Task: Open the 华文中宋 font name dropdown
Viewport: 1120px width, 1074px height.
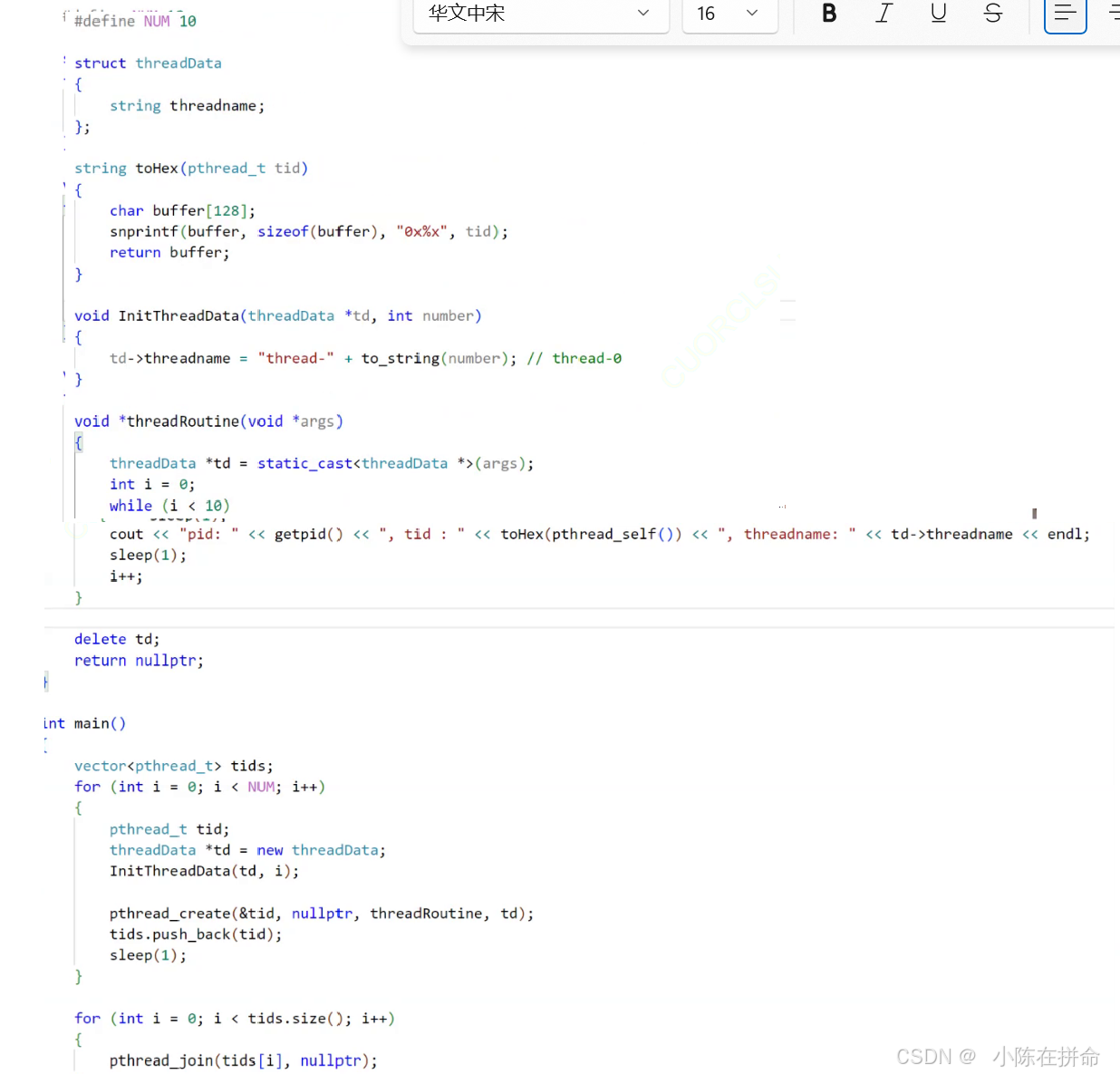Action: click(x=541, y=15)
